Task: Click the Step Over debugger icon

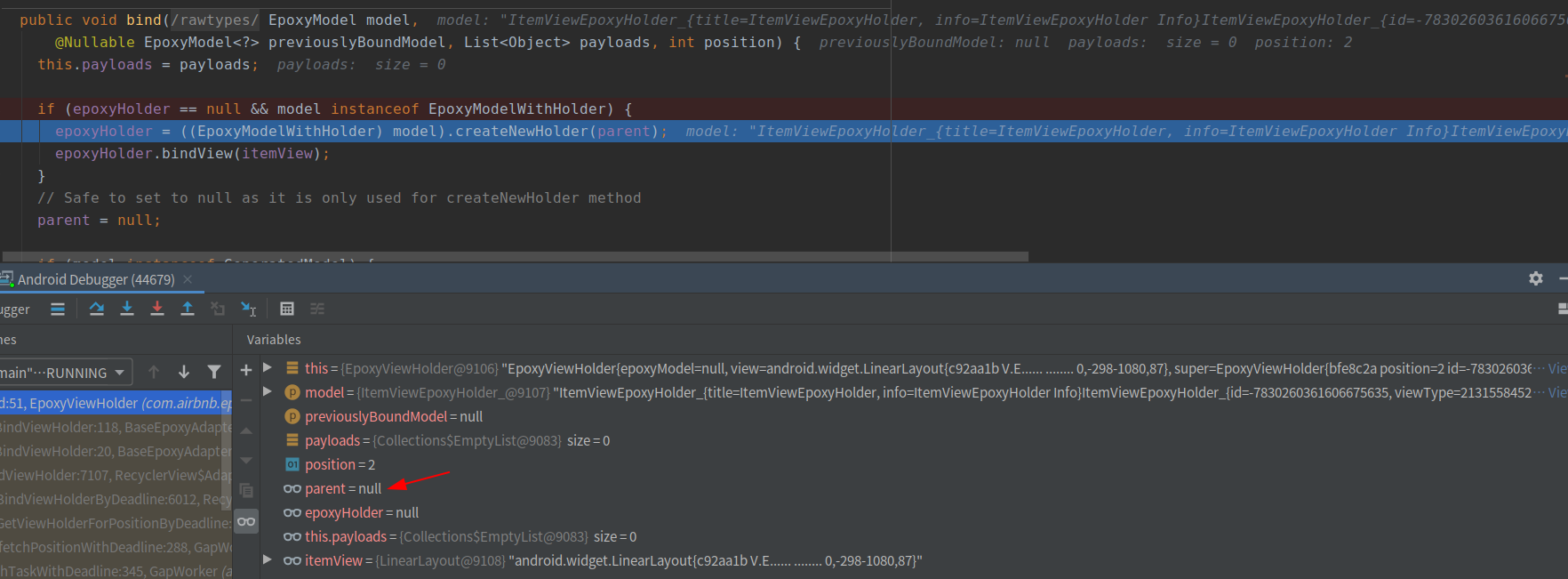Action: click(97, 309)
